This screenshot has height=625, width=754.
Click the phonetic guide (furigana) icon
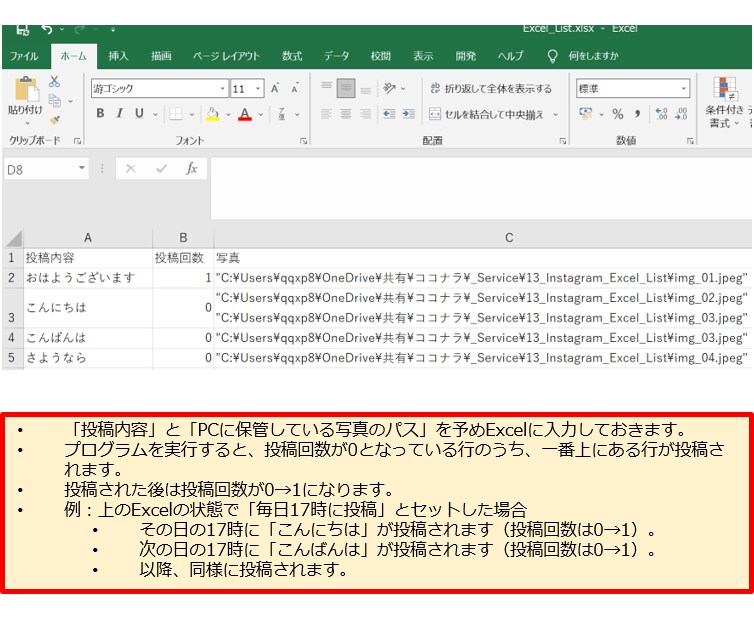coord(281,114)
